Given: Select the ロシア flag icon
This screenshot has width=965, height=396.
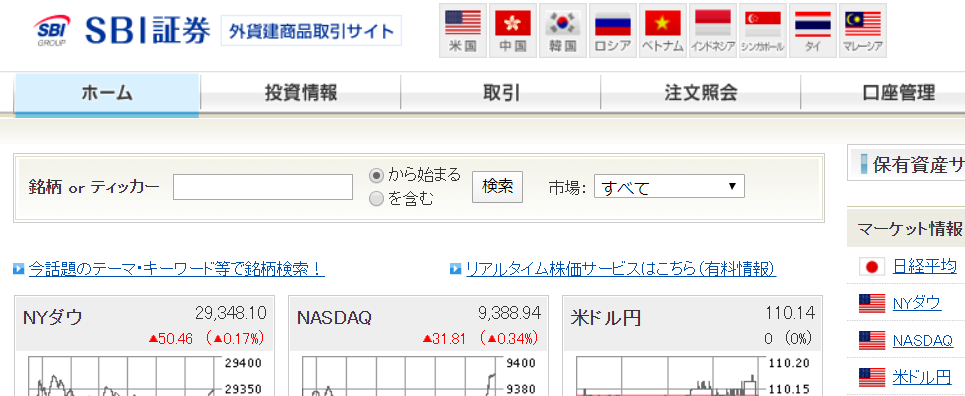Looking at the screenshot, I should [x=613, y=31].
